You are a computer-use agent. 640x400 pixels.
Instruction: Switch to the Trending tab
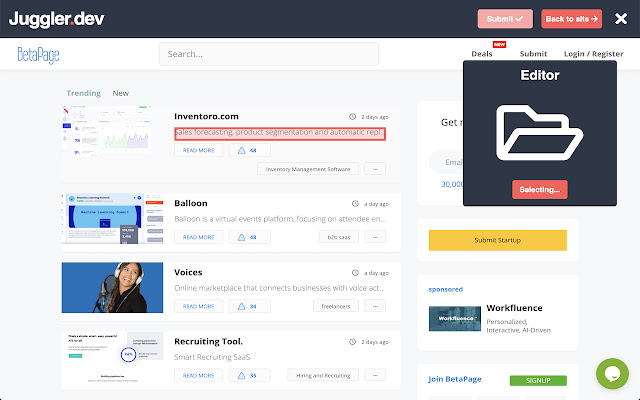[83, 93]
